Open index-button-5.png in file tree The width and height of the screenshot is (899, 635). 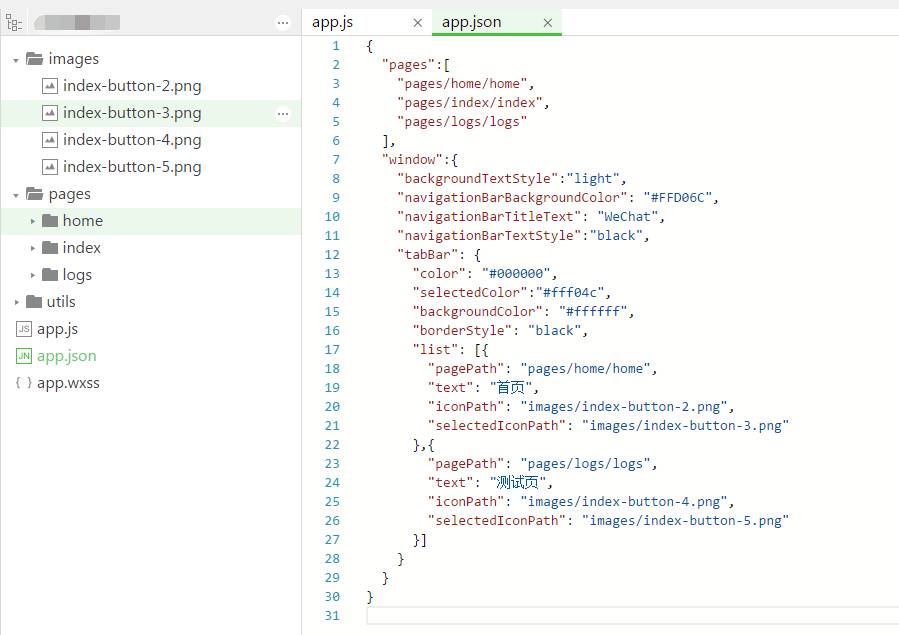point(131,167)
